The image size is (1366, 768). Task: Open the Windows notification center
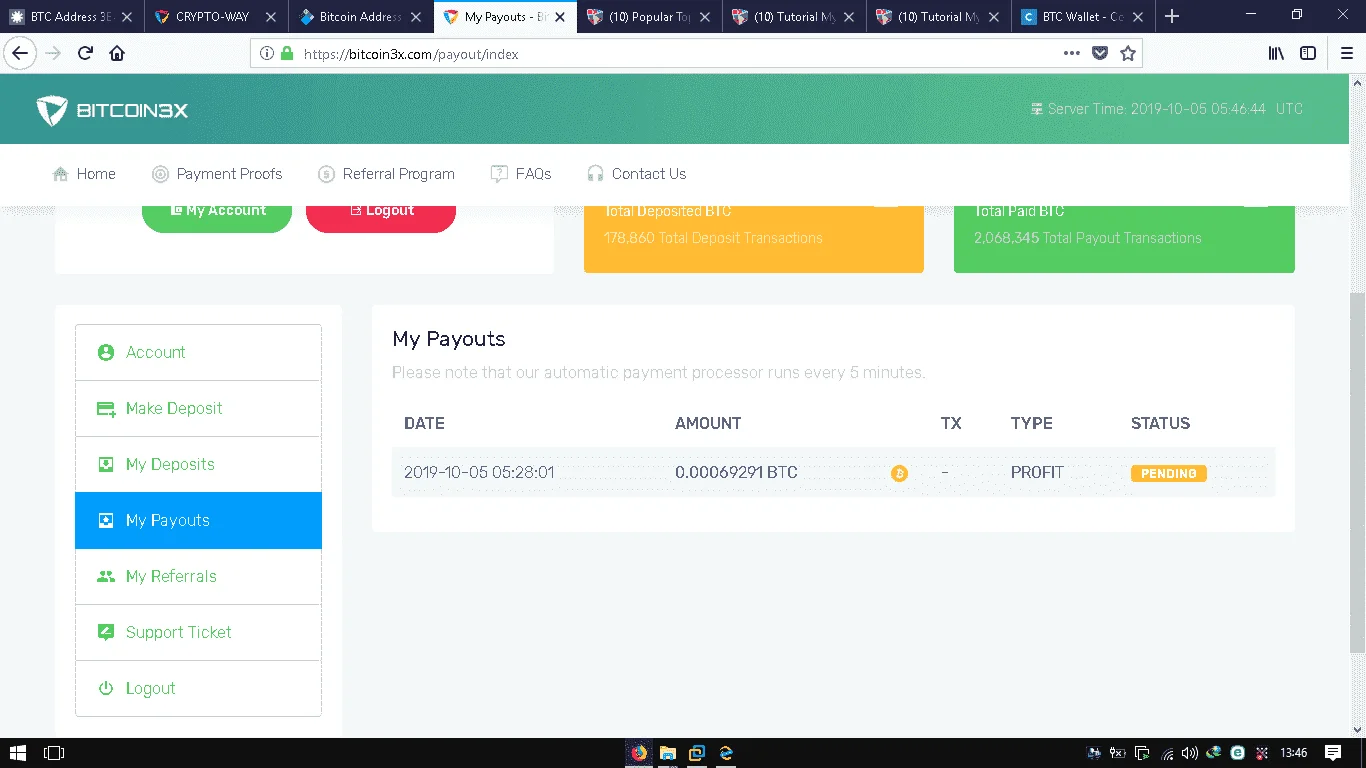(1333, 753)
